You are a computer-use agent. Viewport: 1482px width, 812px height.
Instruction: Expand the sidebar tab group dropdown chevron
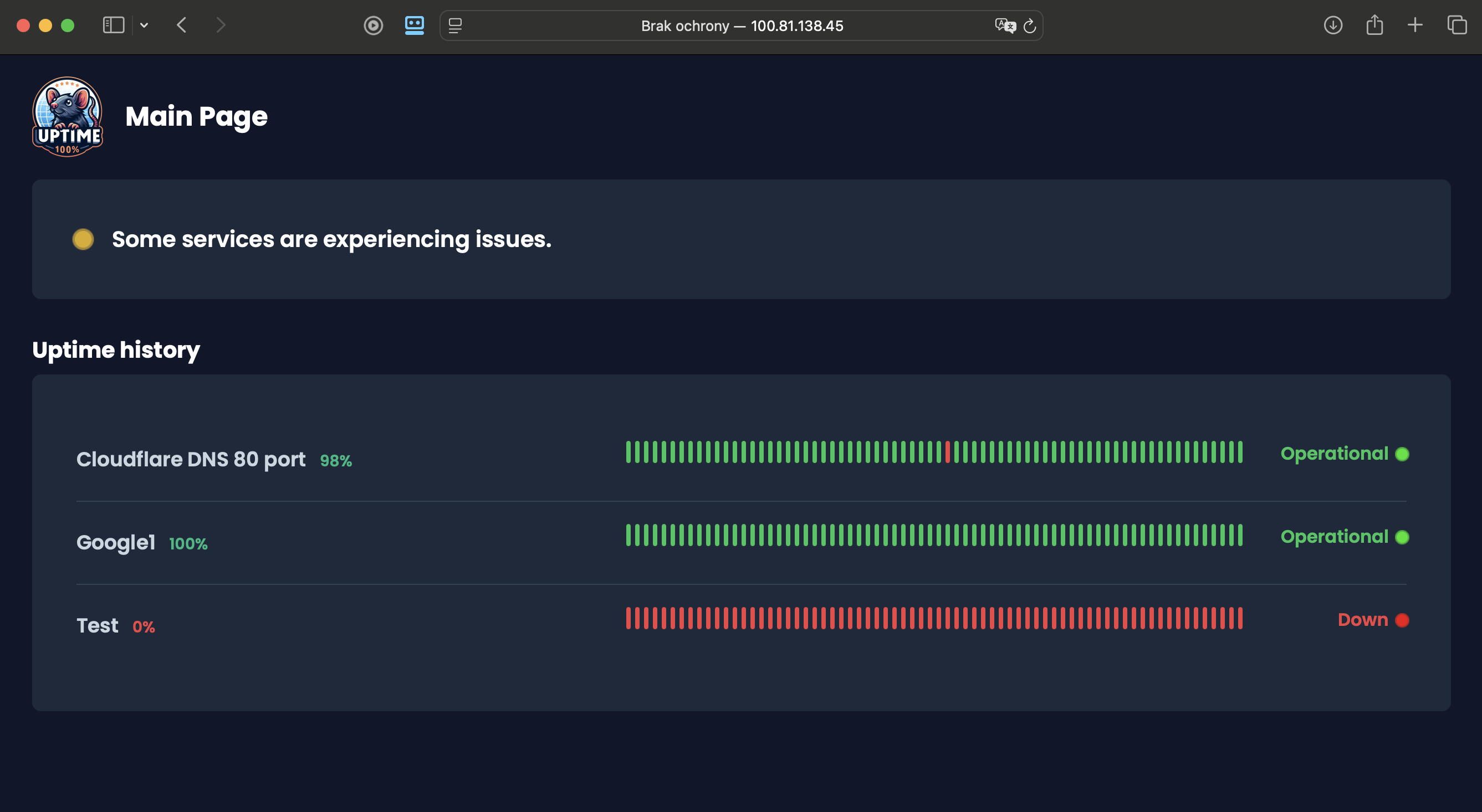145,25
